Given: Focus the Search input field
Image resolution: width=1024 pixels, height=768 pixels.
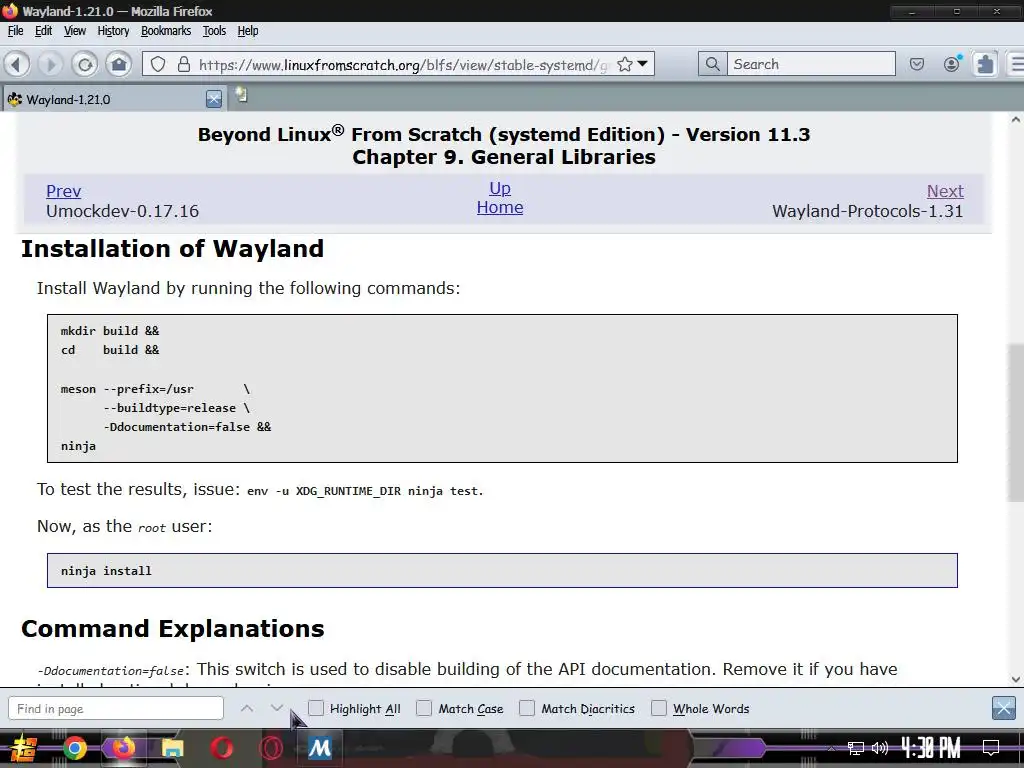Looking at the screenshot, I should [811, 64].
